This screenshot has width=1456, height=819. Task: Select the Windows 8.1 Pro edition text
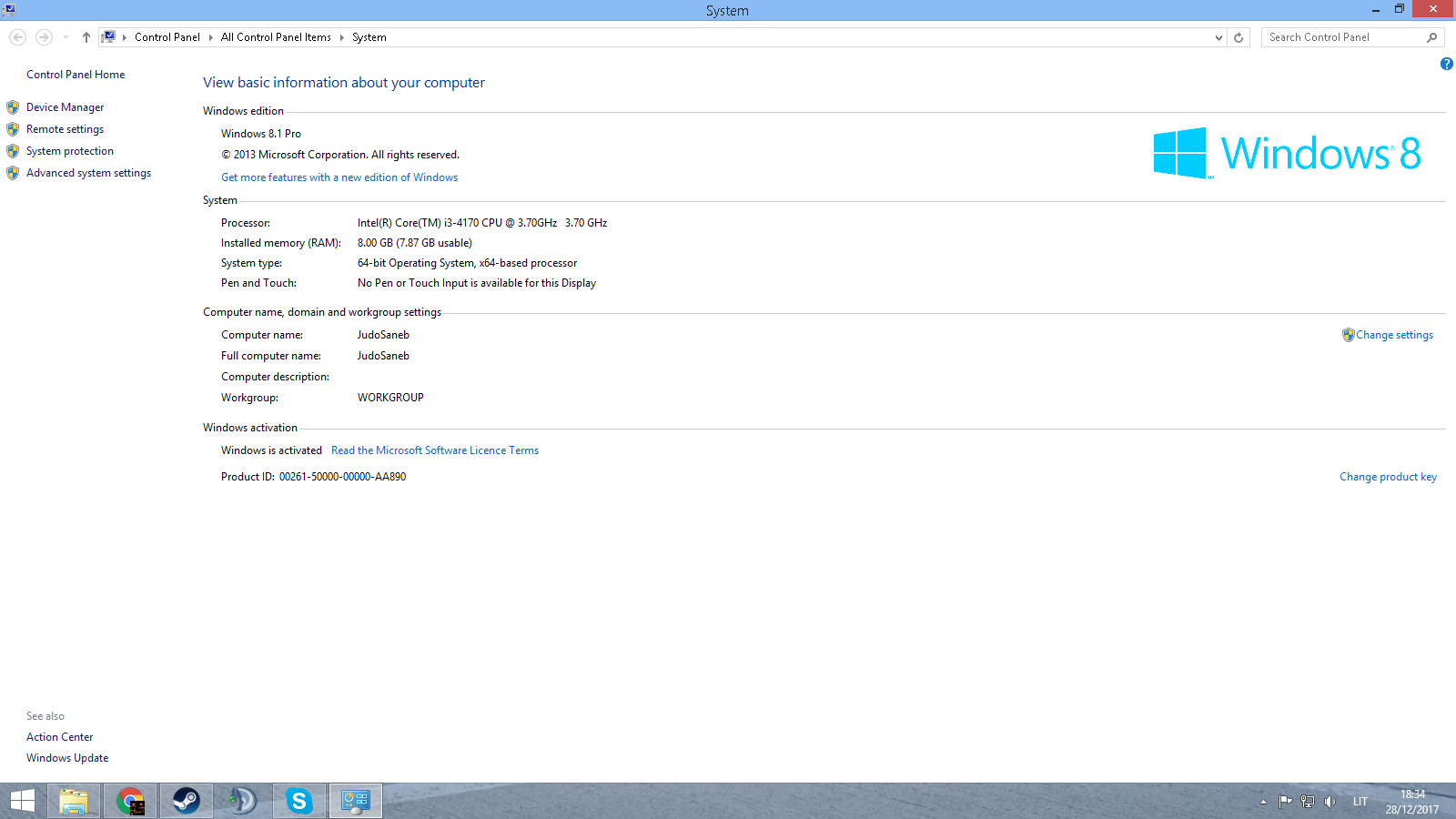(261, 134)
